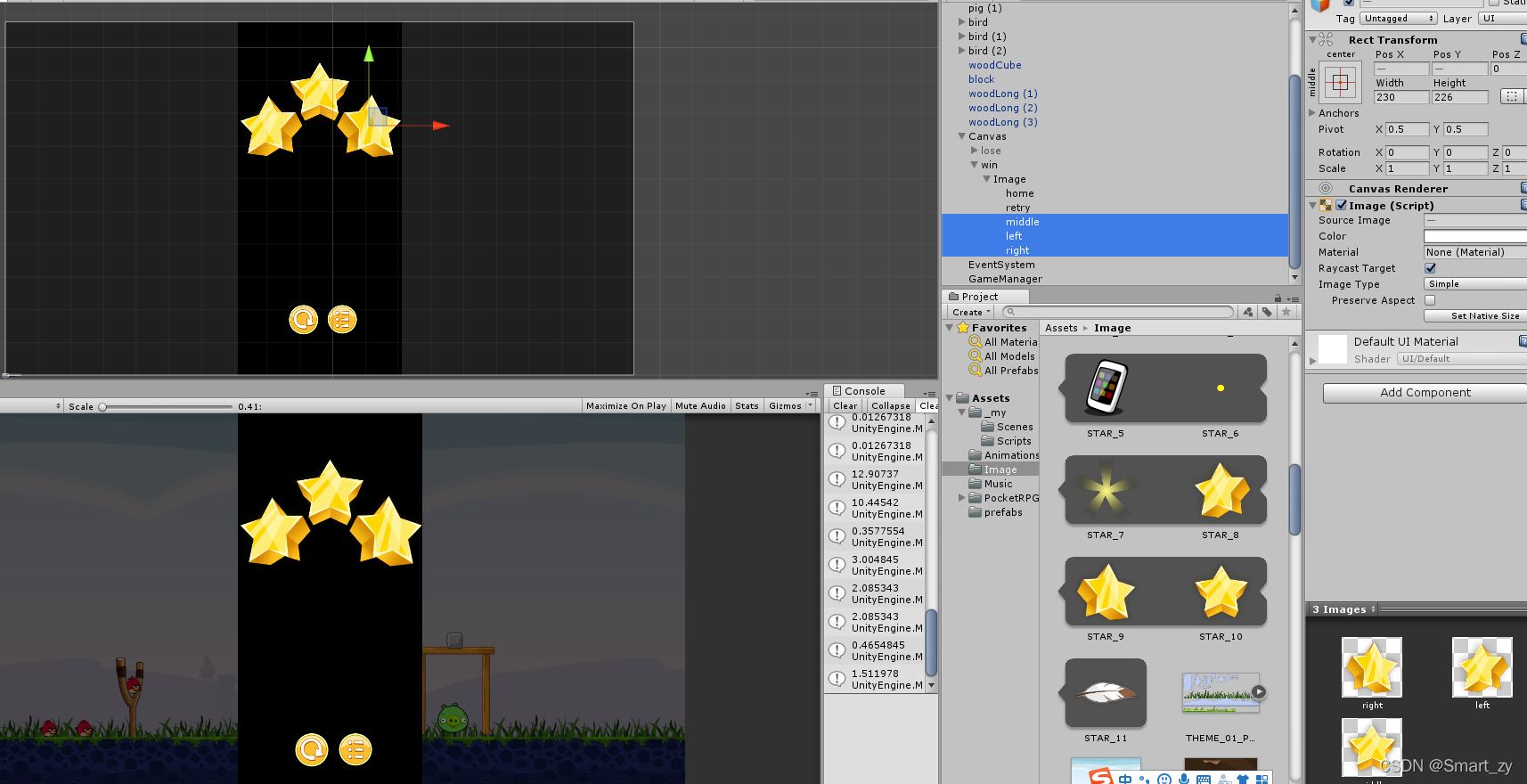Select the Animations folder
This screenshot has width=1527, height=784.
1003,455
